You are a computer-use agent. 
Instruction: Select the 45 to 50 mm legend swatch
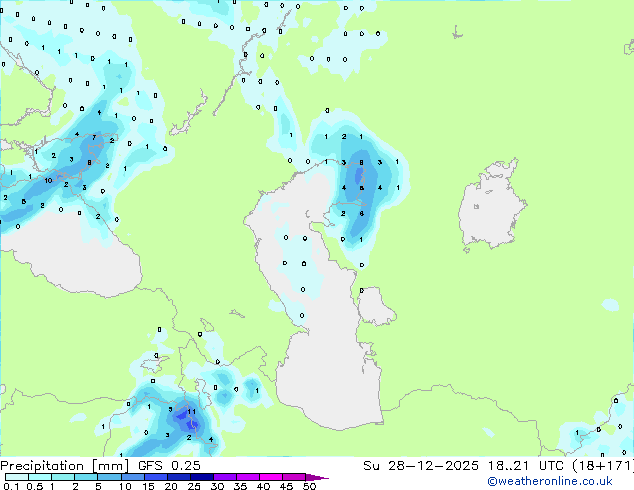[294, 477]
